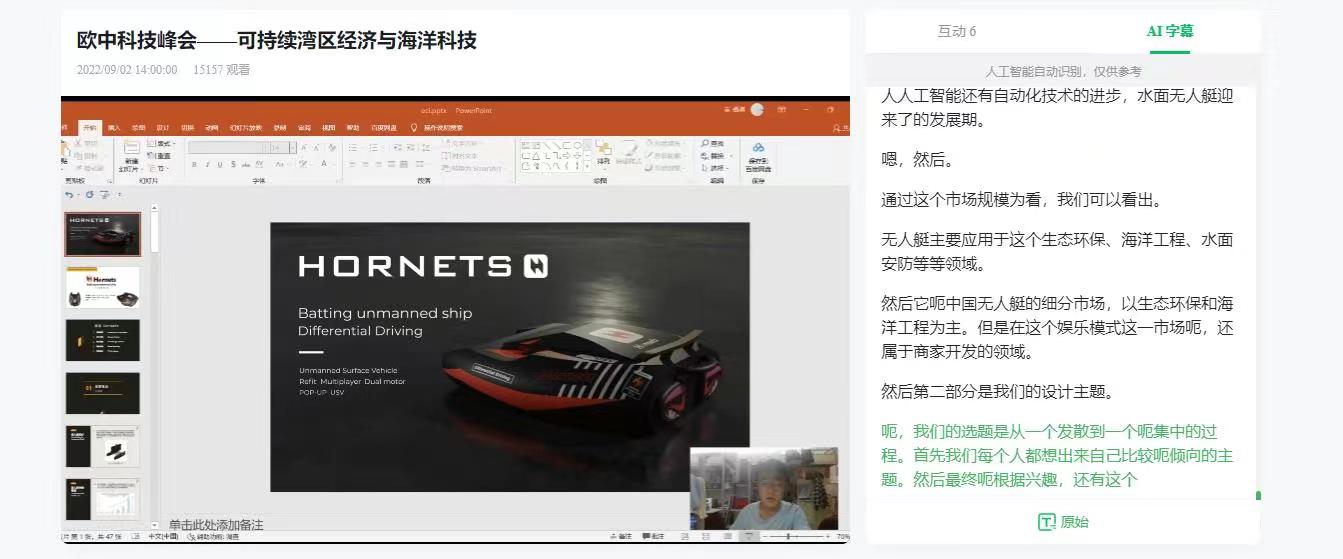The width and height of the screenshot is (1343, 559).
Task: Select the second slide thumbnail titled Hornets
Action: click(103, 287)
